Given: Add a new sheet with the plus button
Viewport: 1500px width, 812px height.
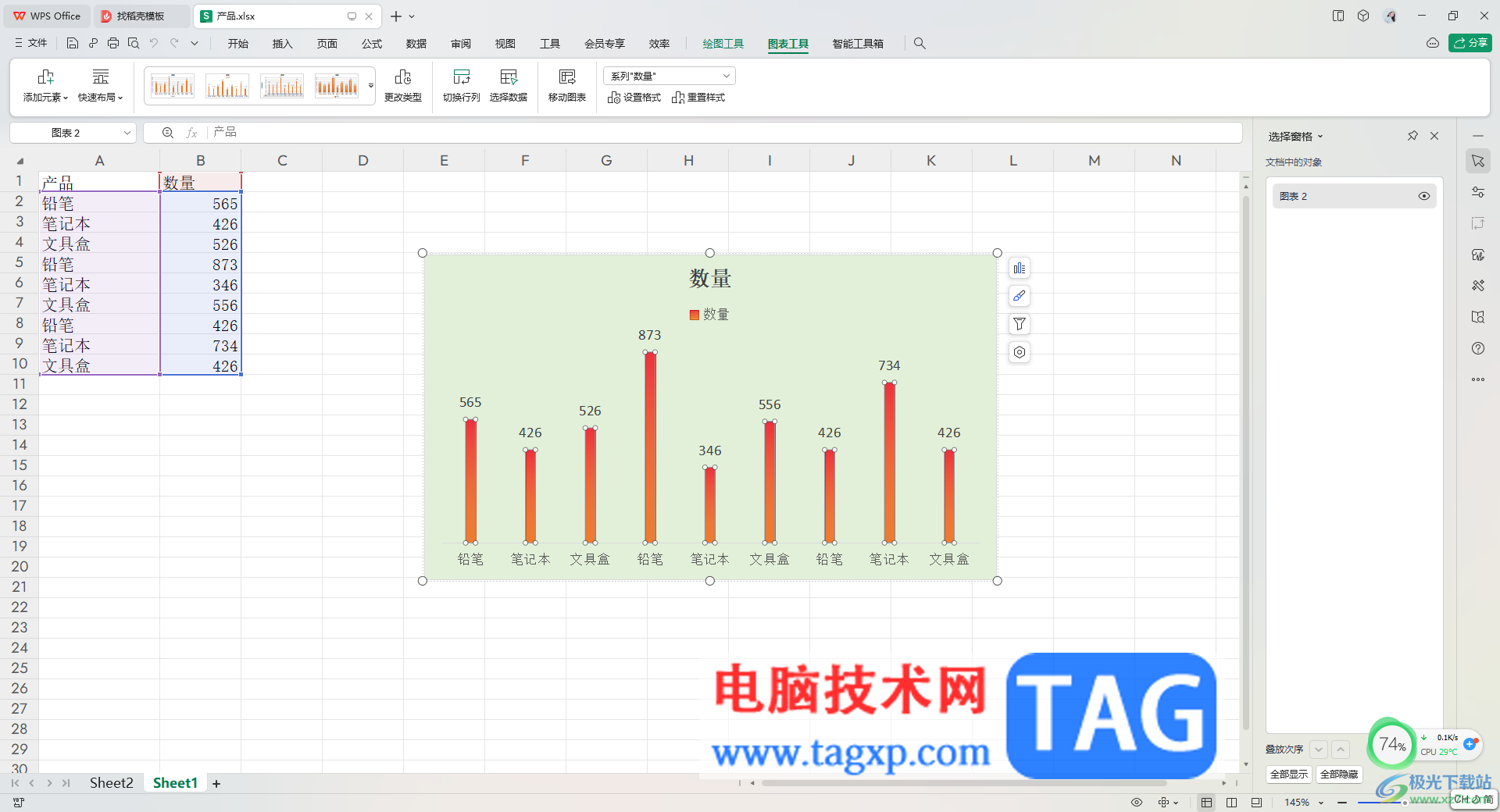Looking at the screenshot, I should 216,783.
